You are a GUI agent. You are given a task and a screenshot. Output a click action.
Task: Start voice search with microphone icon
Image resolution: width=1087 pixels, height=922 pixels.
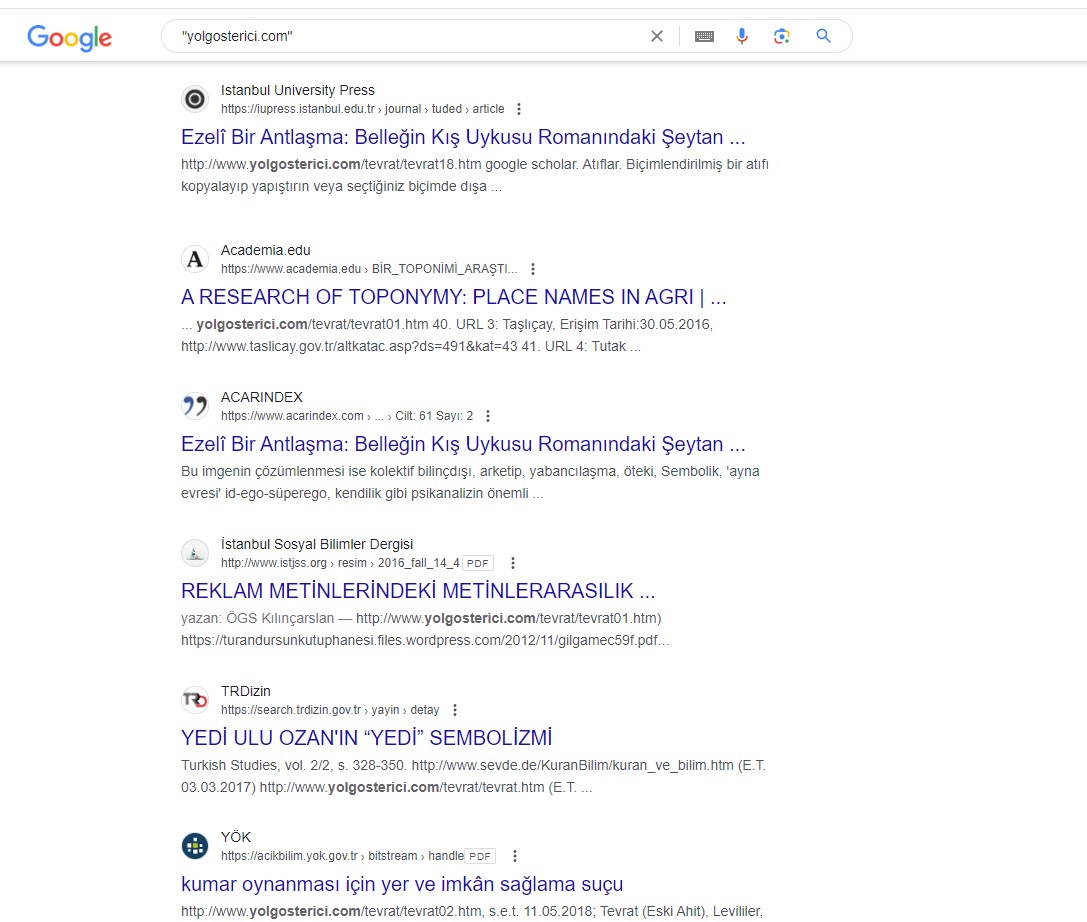click(742, 36)
